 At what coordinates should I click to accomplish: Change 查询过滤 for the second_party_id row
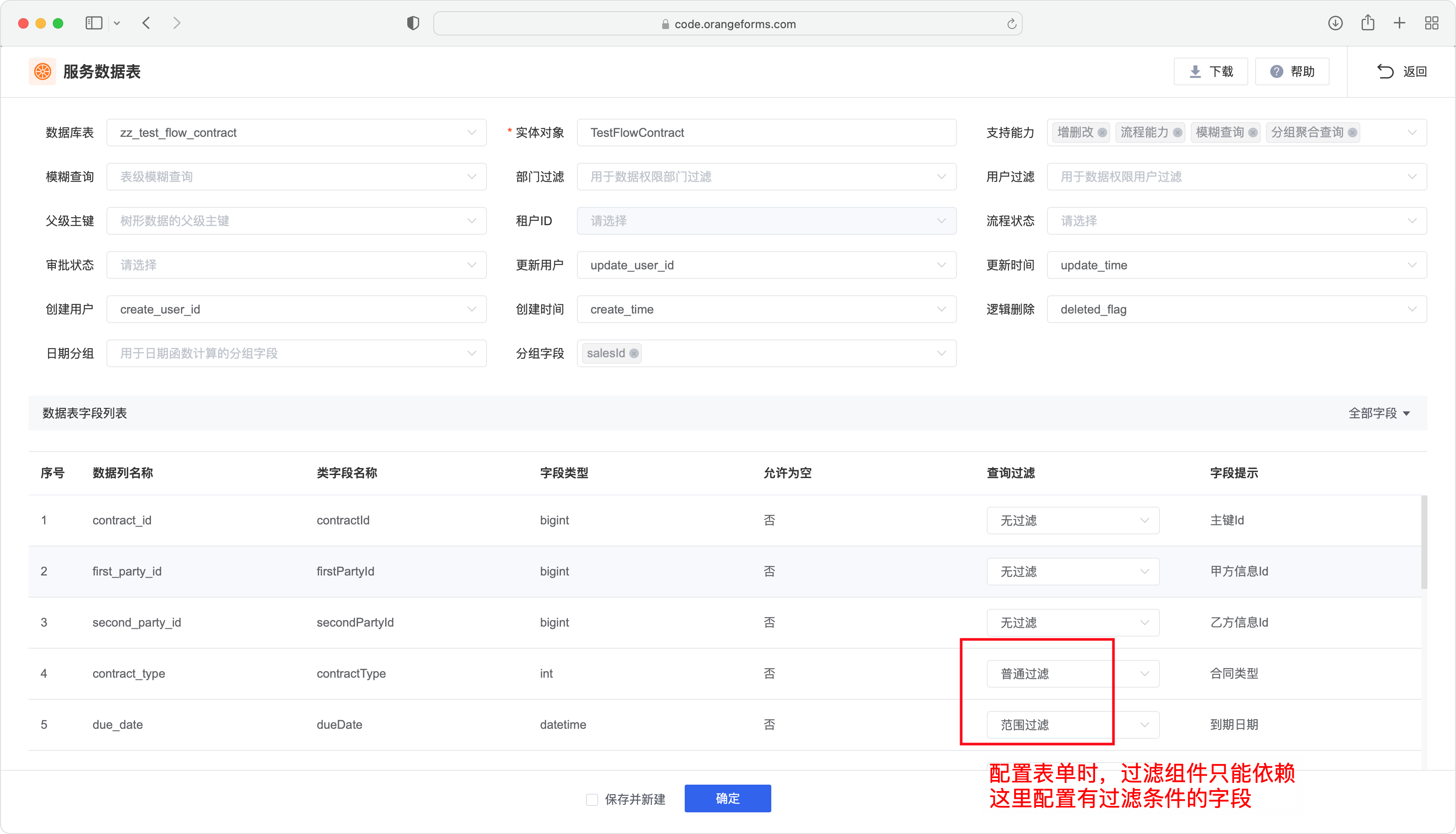1073,622
